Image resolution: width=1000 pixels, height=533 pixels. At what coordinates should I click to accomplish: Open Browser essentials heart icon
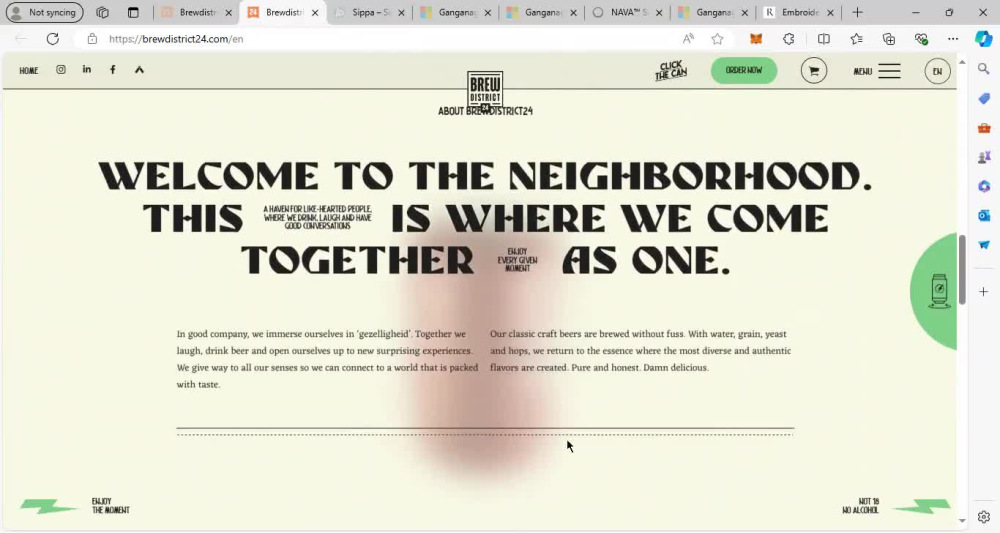[x=921, y=39]
